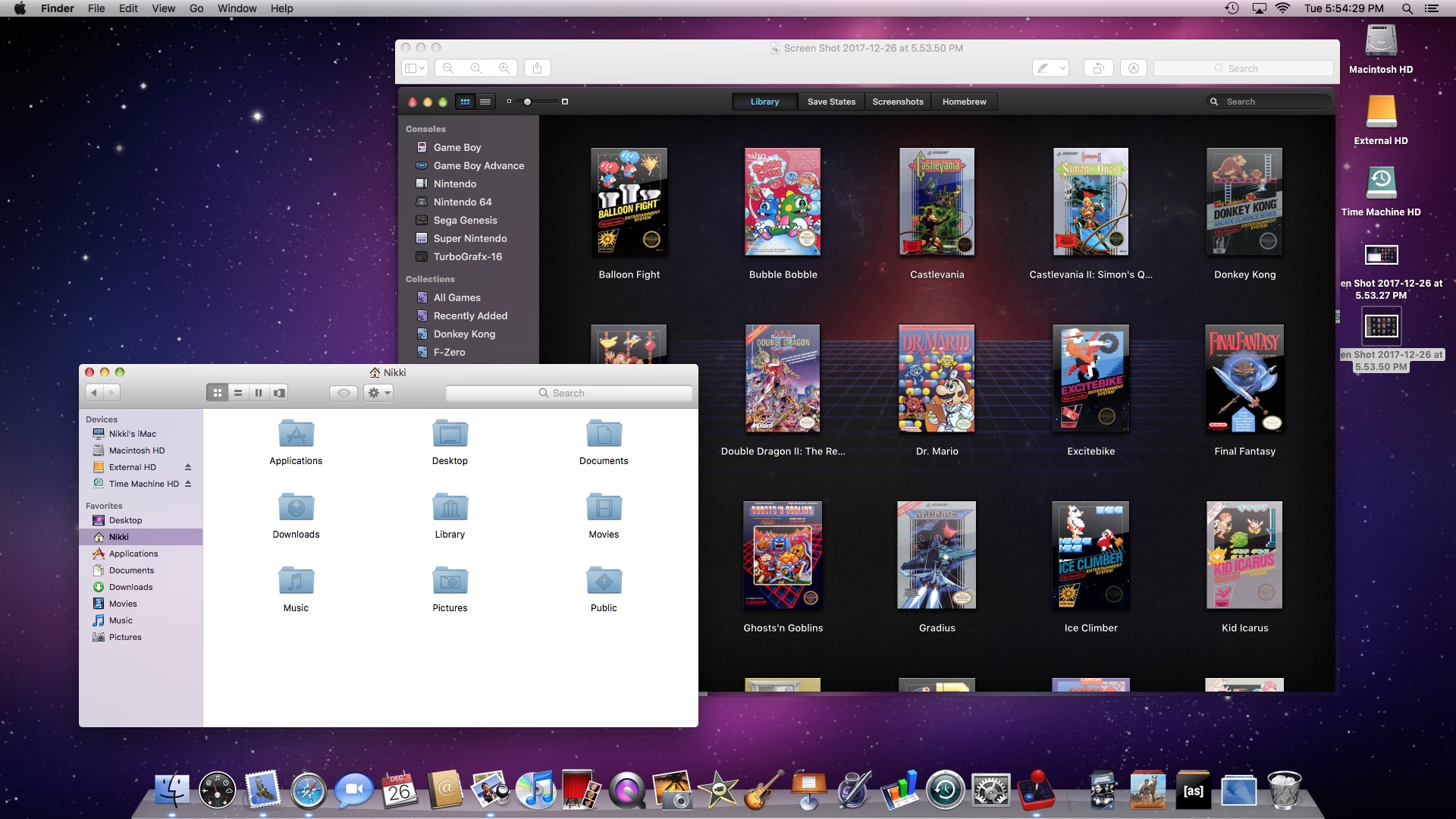Switch Finder window to column view

259,393
